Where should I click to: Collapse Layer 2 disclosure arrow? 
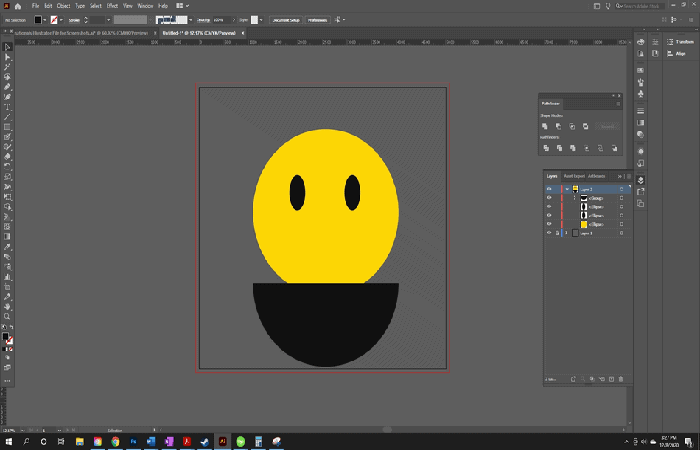567,189
